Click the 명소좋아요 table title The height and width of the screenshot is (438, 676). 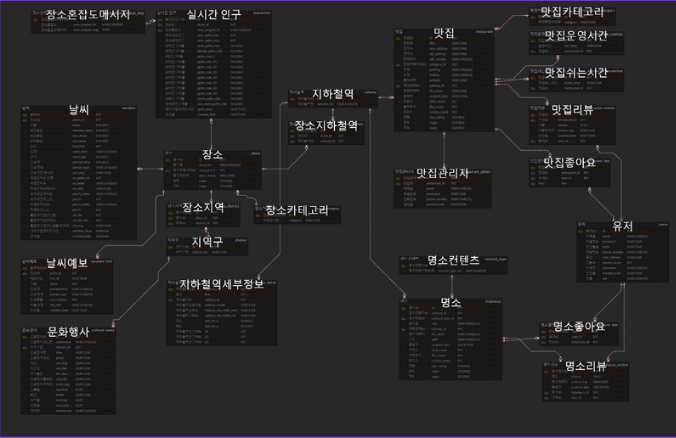pos(579,326)
